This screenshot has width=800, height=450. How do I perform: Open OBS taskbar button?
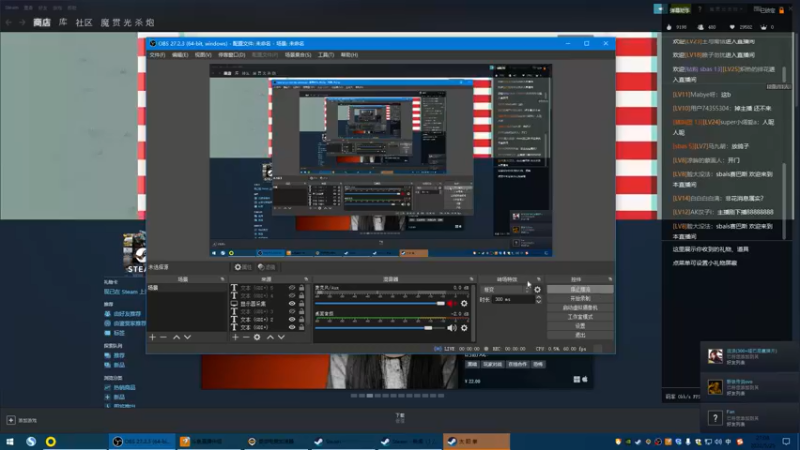point(142,441)
